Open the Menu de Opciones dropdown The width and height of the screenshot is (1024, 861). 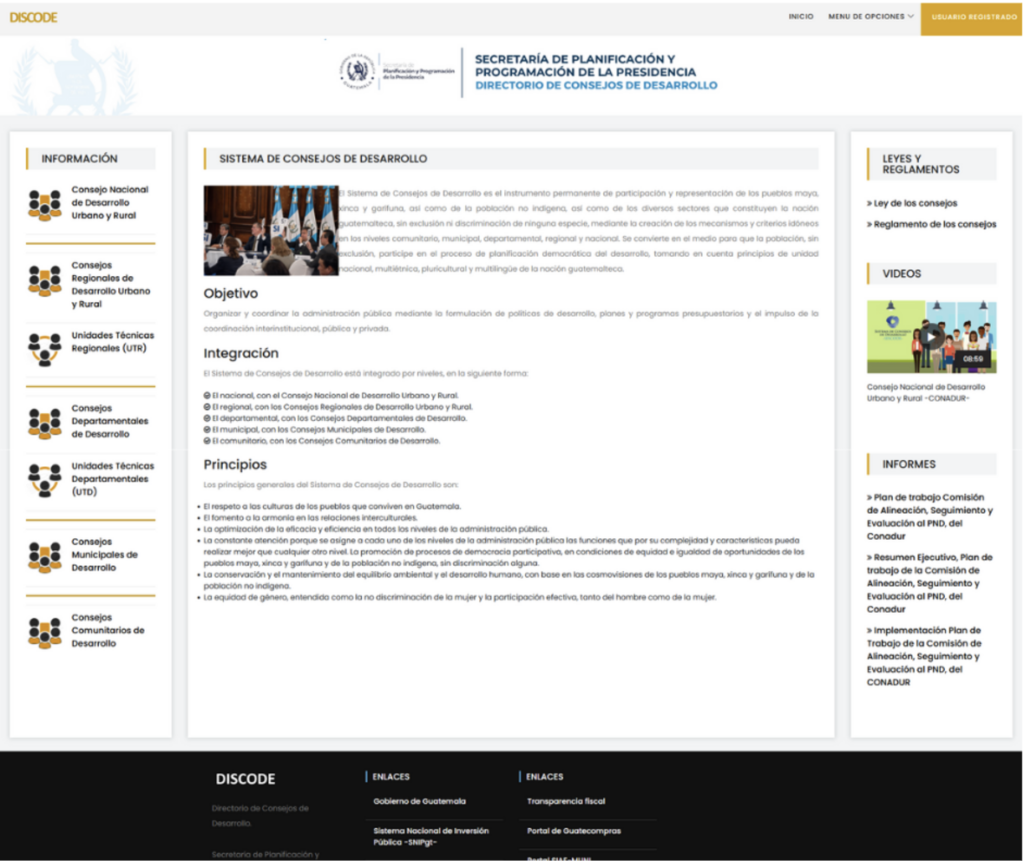tap(871, 17)
